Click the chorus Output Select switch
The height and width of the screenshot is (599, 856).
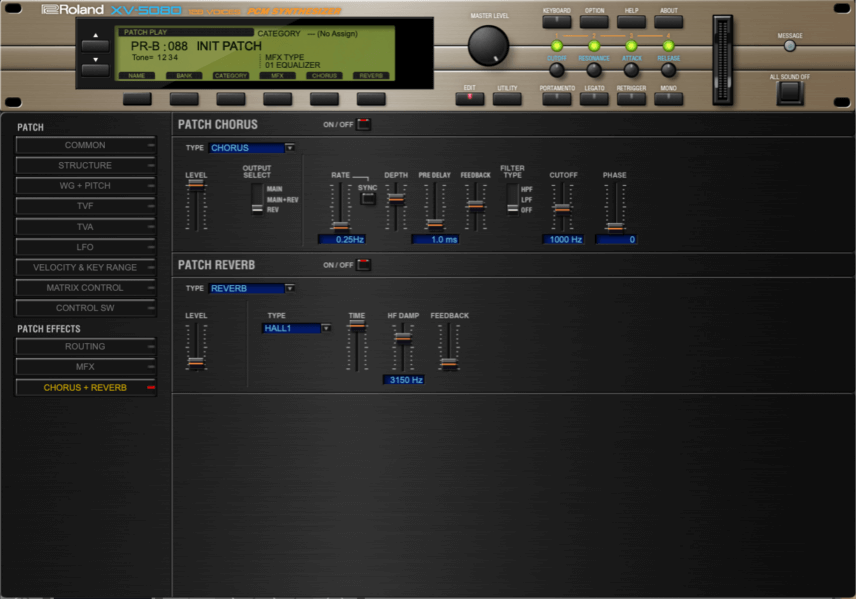(257, 199)
